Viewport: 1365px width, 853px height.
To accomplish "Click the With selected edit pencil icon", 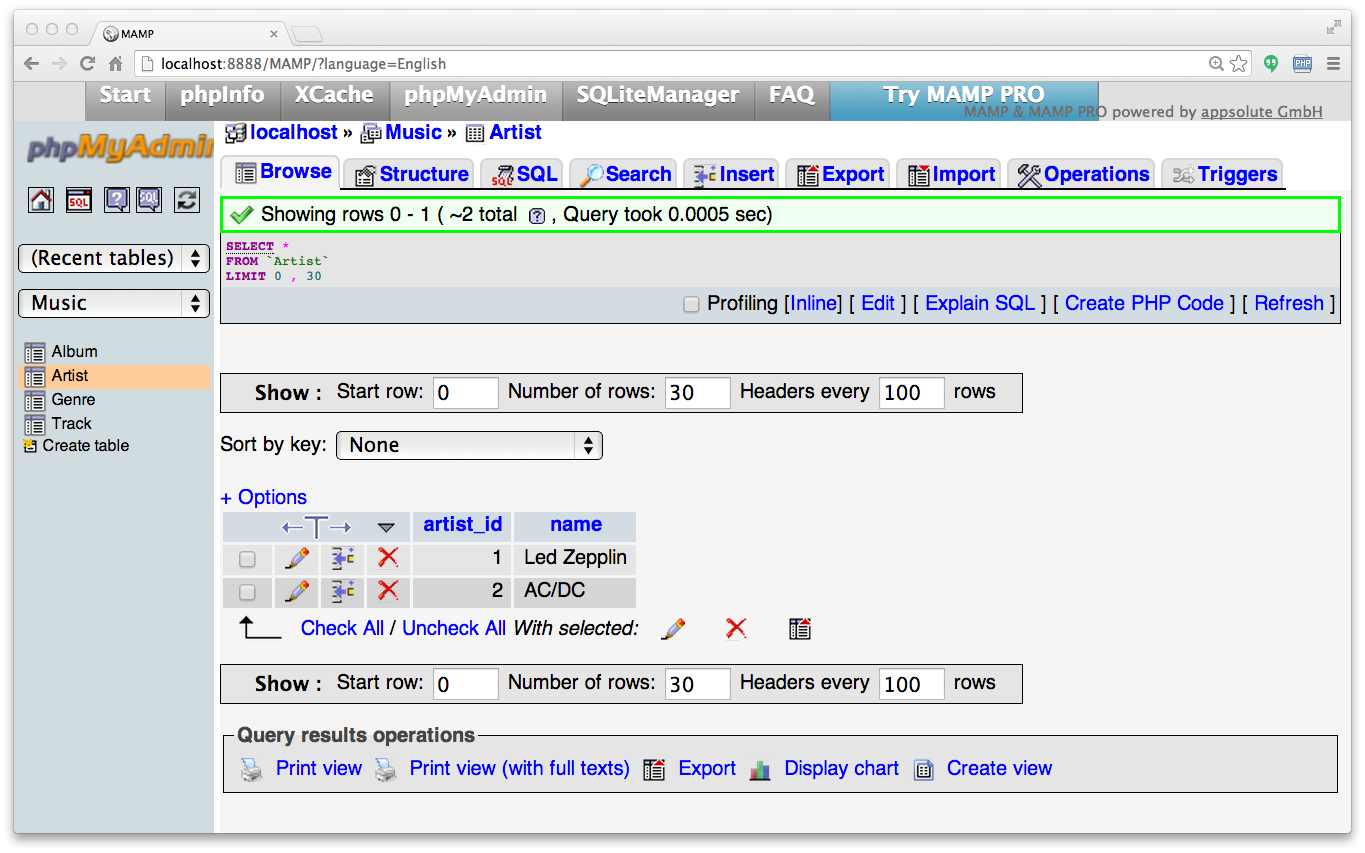I will tap(674, 628).
